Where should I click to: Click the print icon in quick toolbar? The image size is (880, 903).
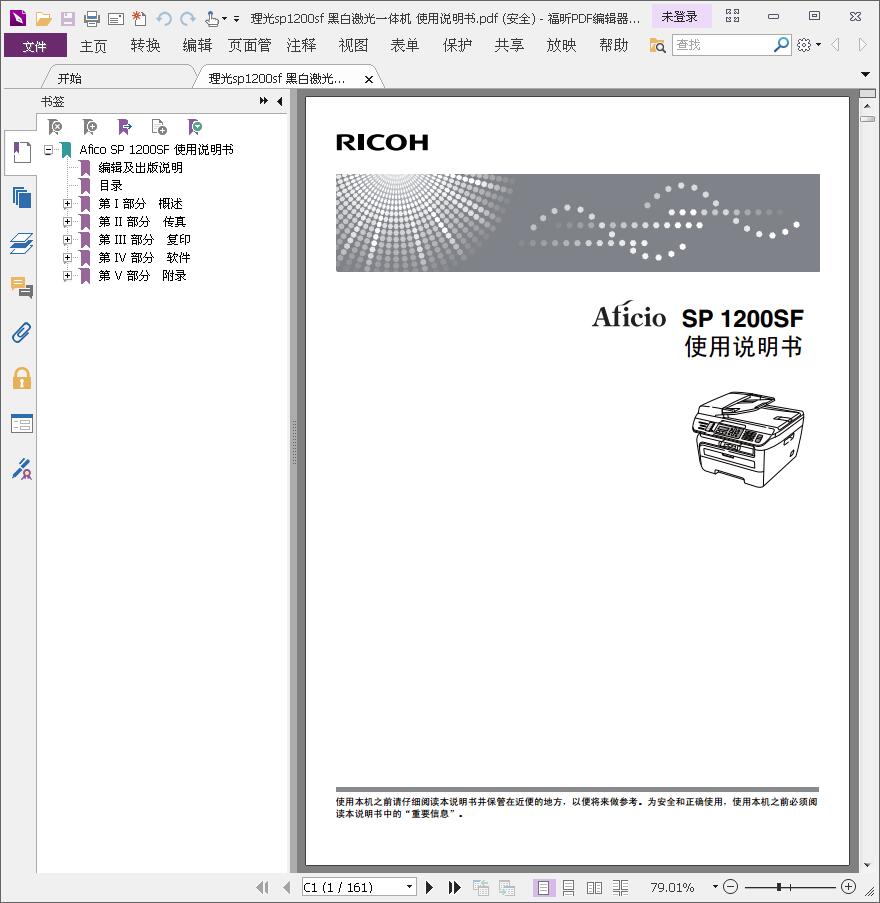92,19
